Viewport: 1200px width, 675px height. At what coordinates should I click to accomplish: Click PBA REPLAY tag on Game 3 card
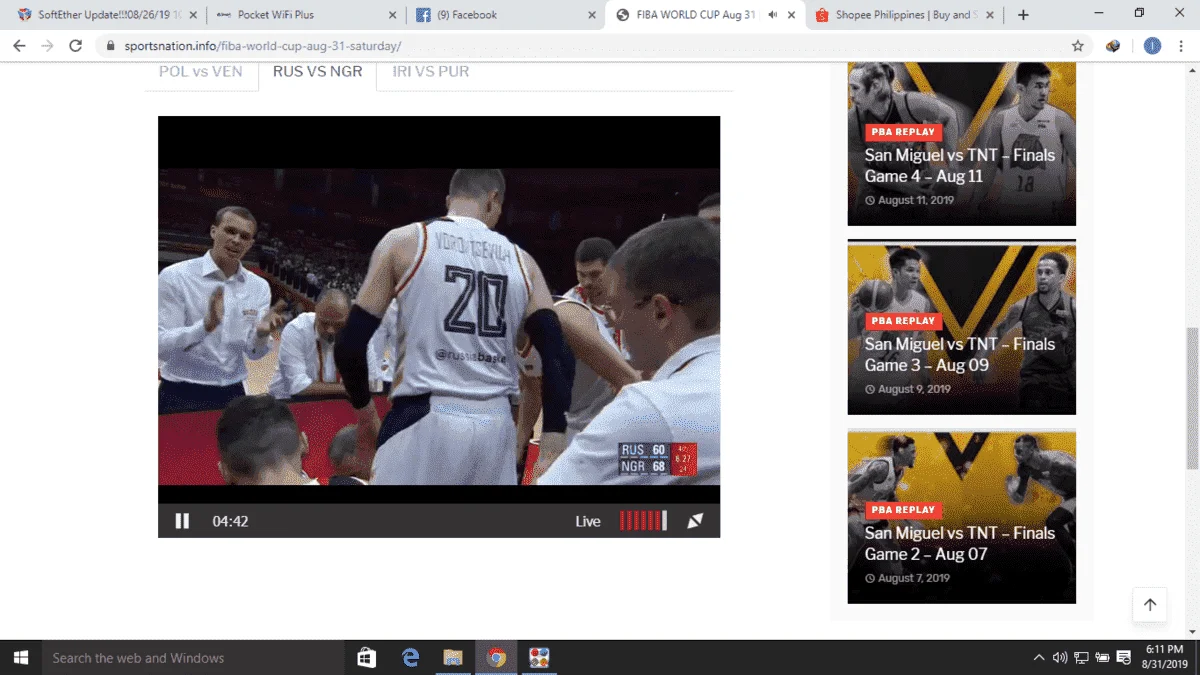(x=903, y=321)
